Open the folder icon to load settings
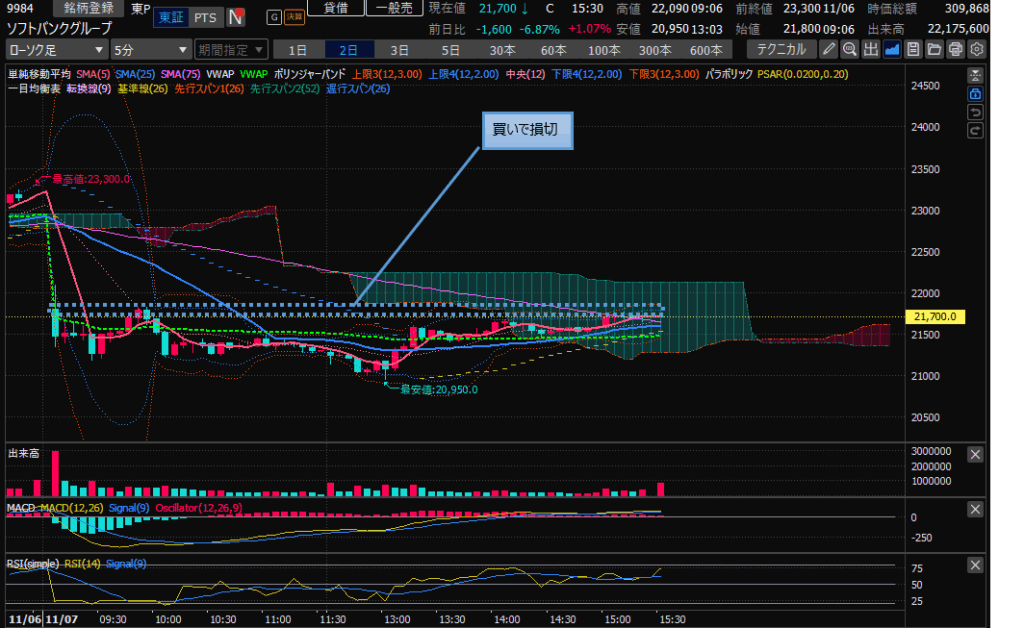Screen dimensions: 1024x628 click(934, 49)
